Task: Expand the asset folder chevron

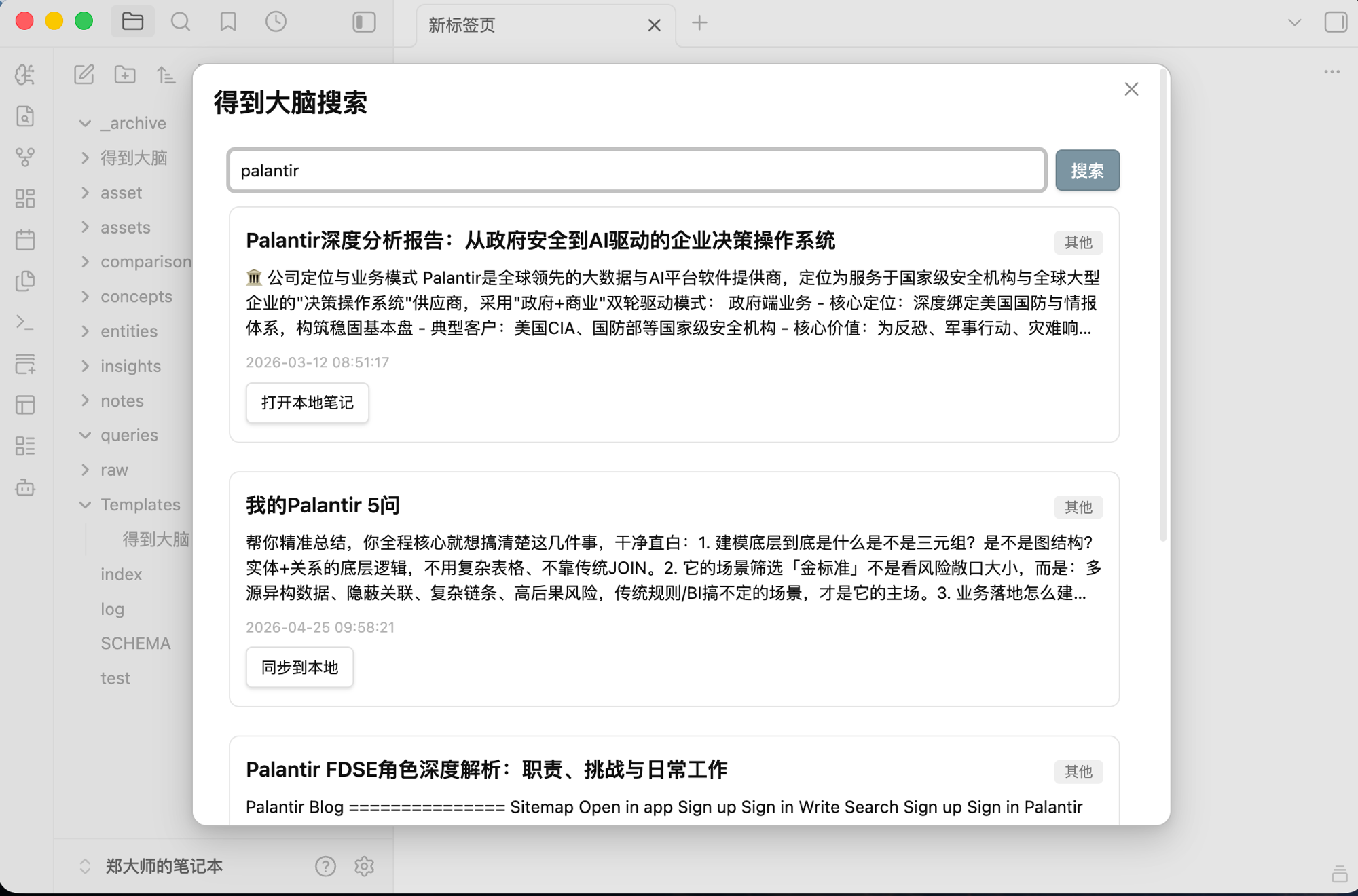Action: [x=85, y=193]
